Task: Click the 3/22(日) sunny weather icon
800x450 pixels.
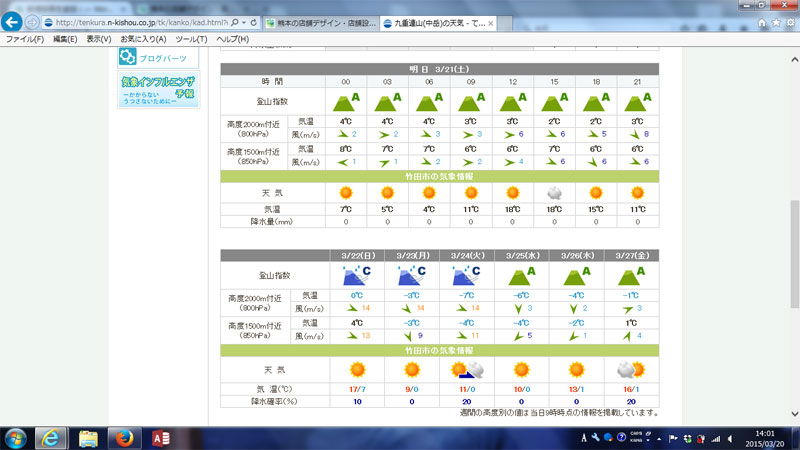Action: (357, 369)
